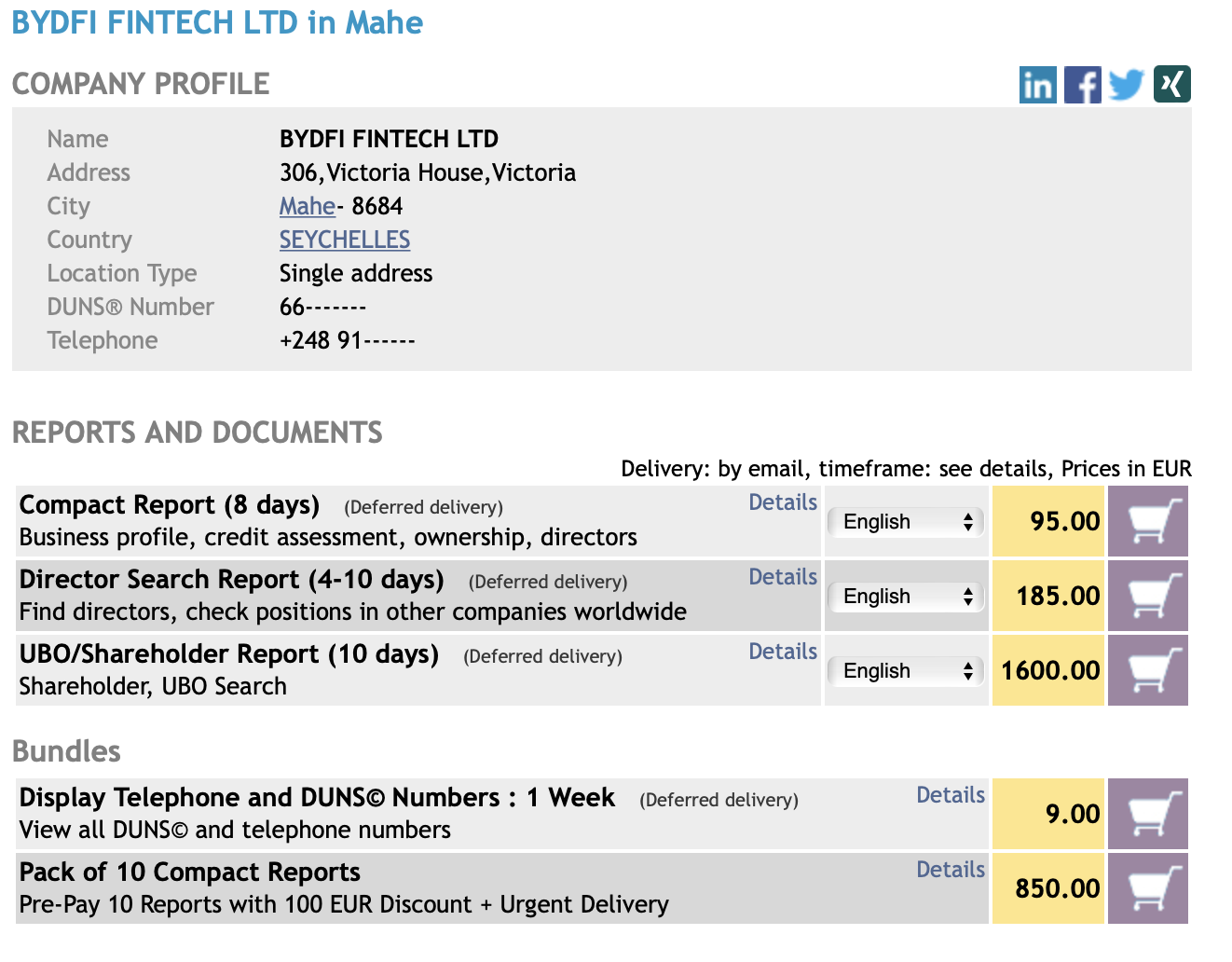Click the 1600.00 price cell

[x=1048, y=670]
